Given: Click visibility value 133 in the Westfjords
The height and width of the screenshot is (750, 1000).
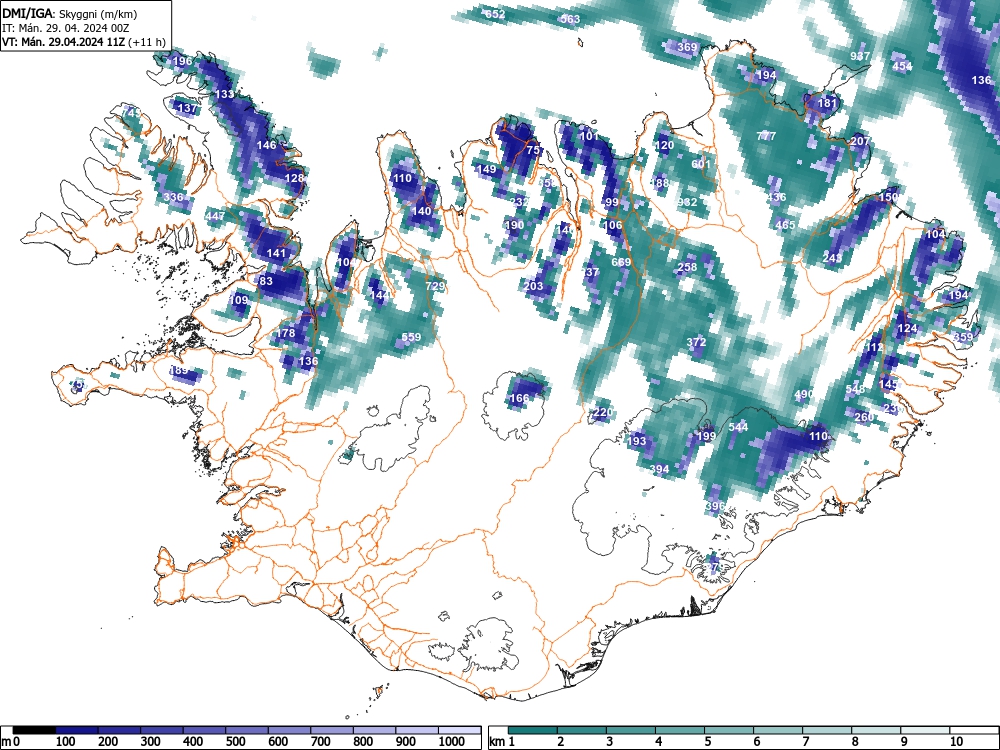Looking at the screenshot, I should [224, 94].
